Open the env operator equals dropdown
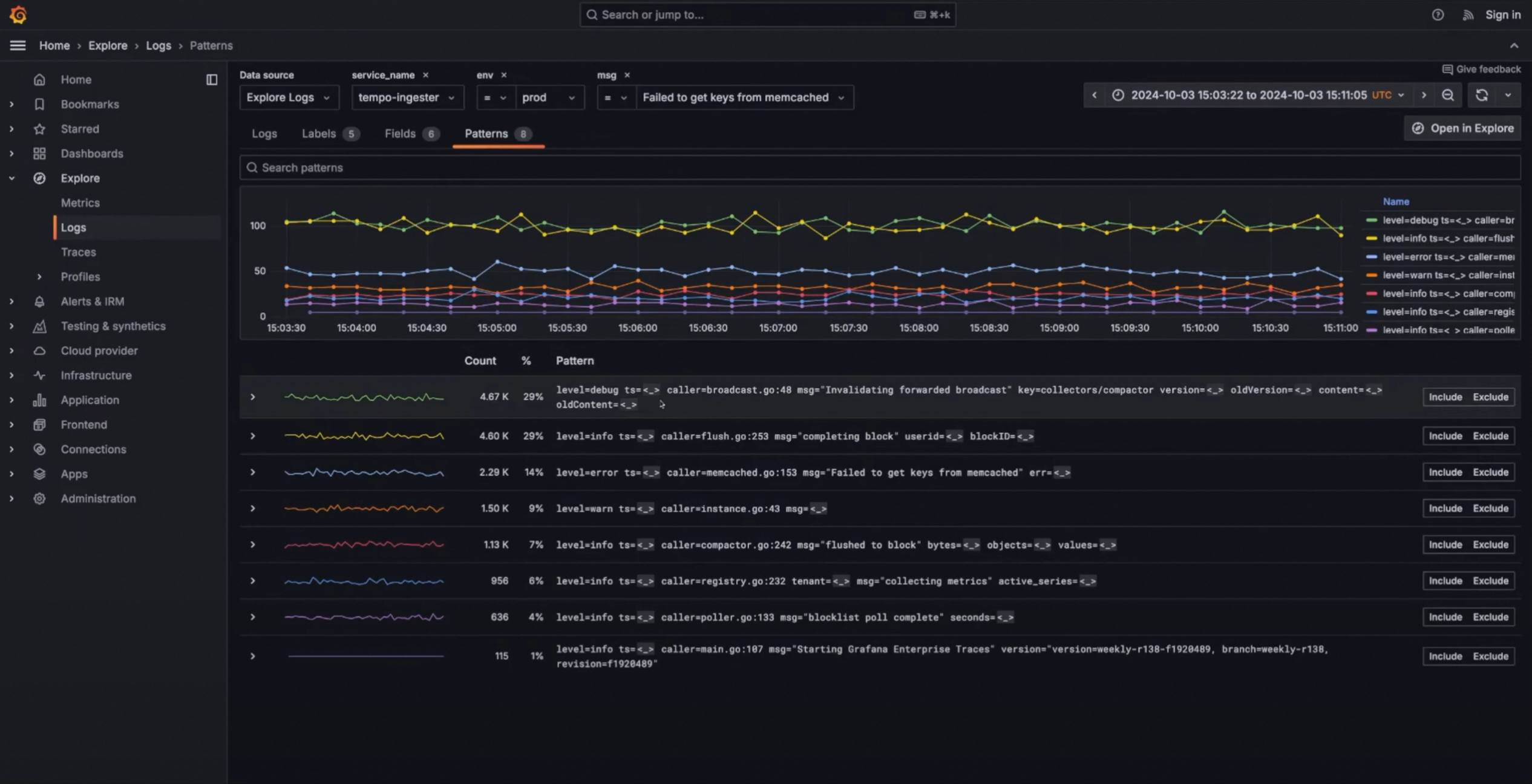The image size is (1532, 784). coord(496,97)
